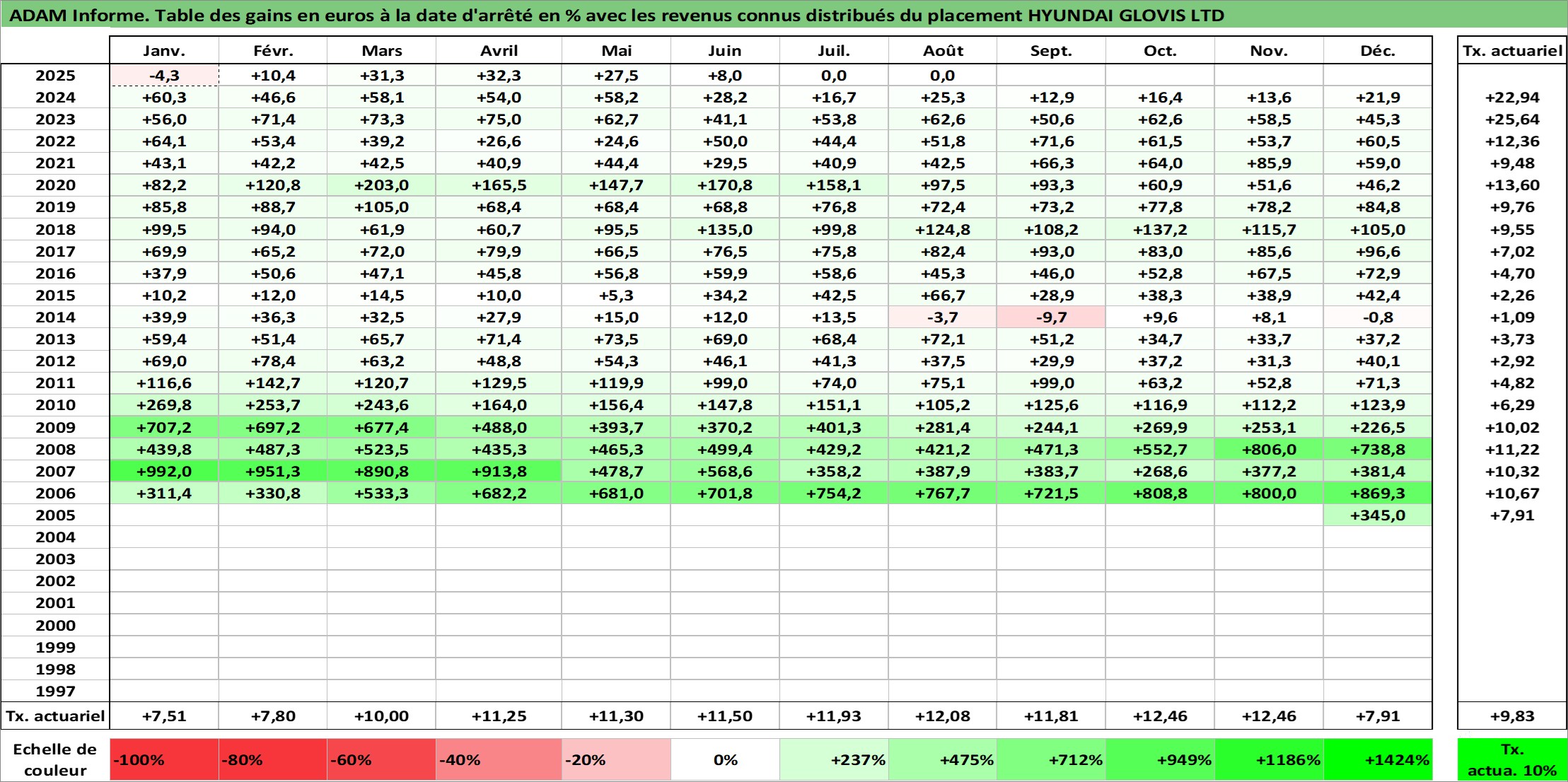Select the Août column header
The image size is (1568, 782).
point(943,50)
